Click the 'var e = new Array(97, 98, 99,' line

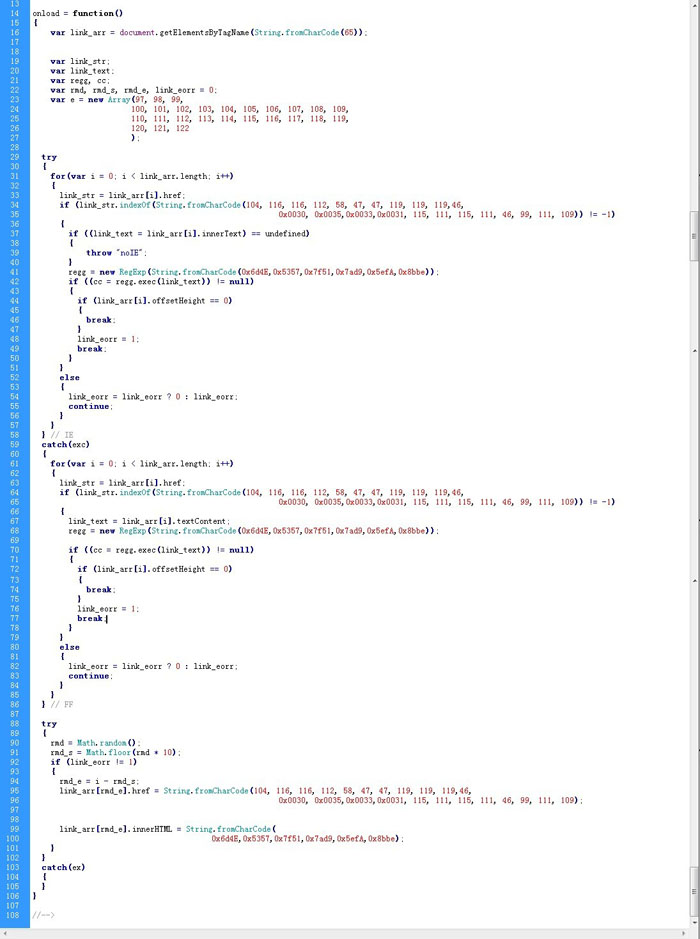coord(117,99)
